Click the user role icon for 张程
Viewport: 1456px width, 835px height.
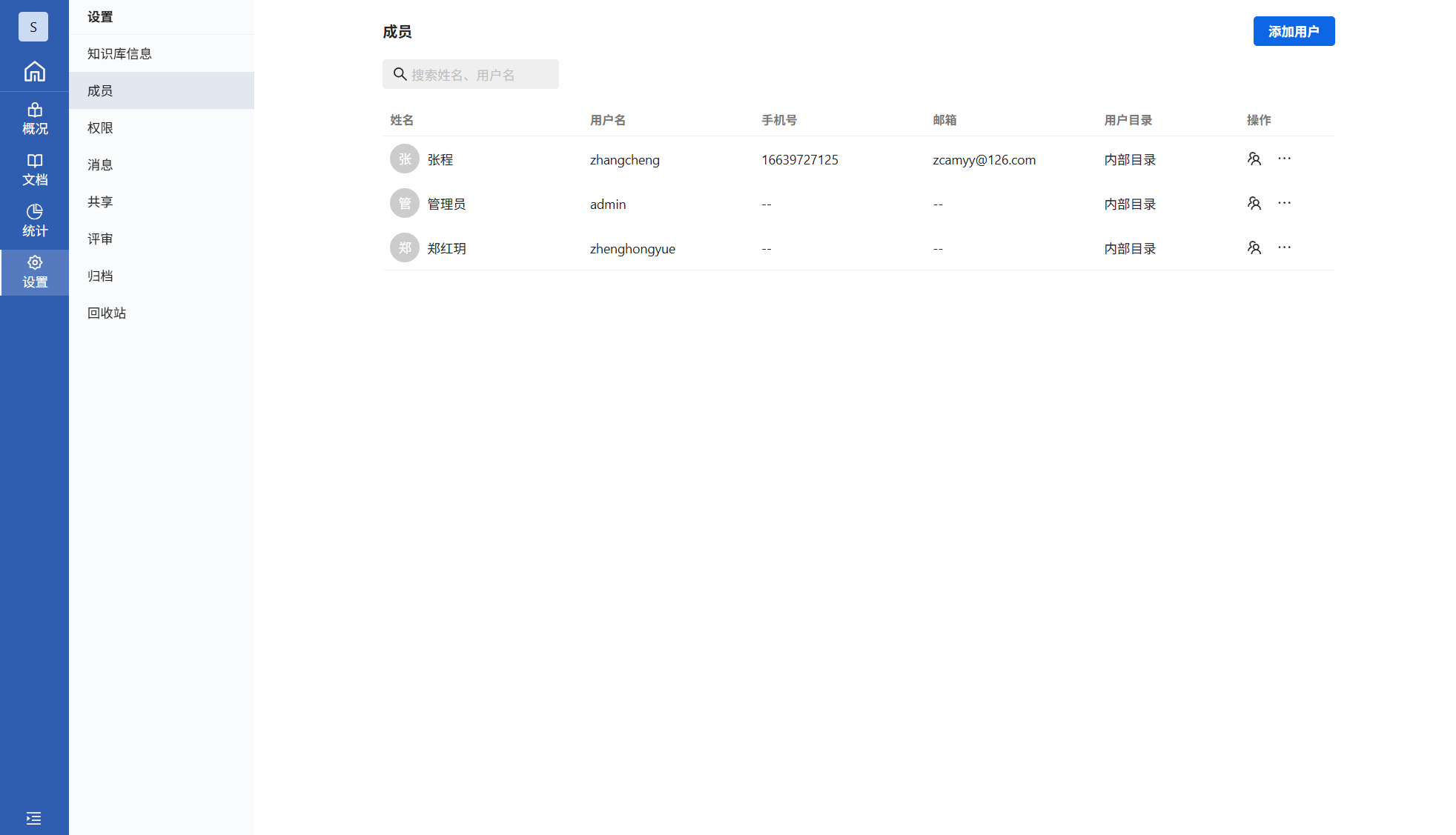[1254, 159]
